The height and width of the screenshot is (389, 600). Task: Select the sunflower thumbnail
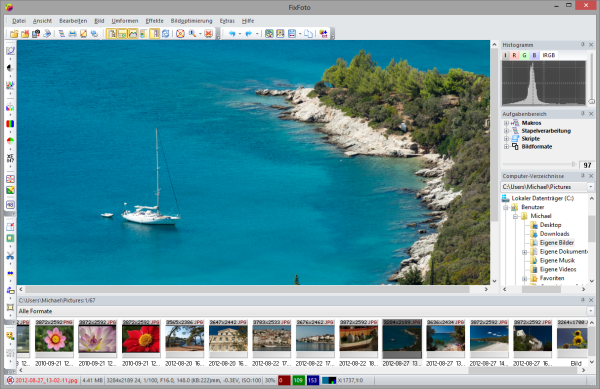tap(572, 339)
